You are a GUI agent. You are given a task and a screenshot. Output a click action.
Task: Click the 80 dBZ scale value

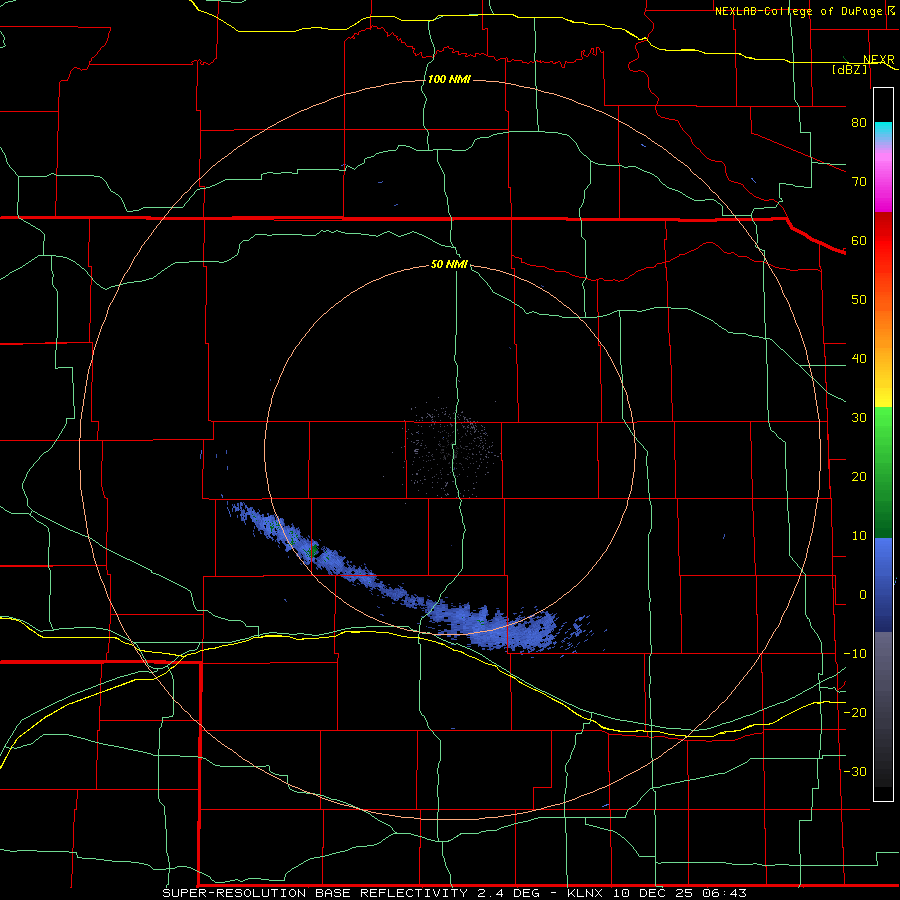(x=859, y=122)
